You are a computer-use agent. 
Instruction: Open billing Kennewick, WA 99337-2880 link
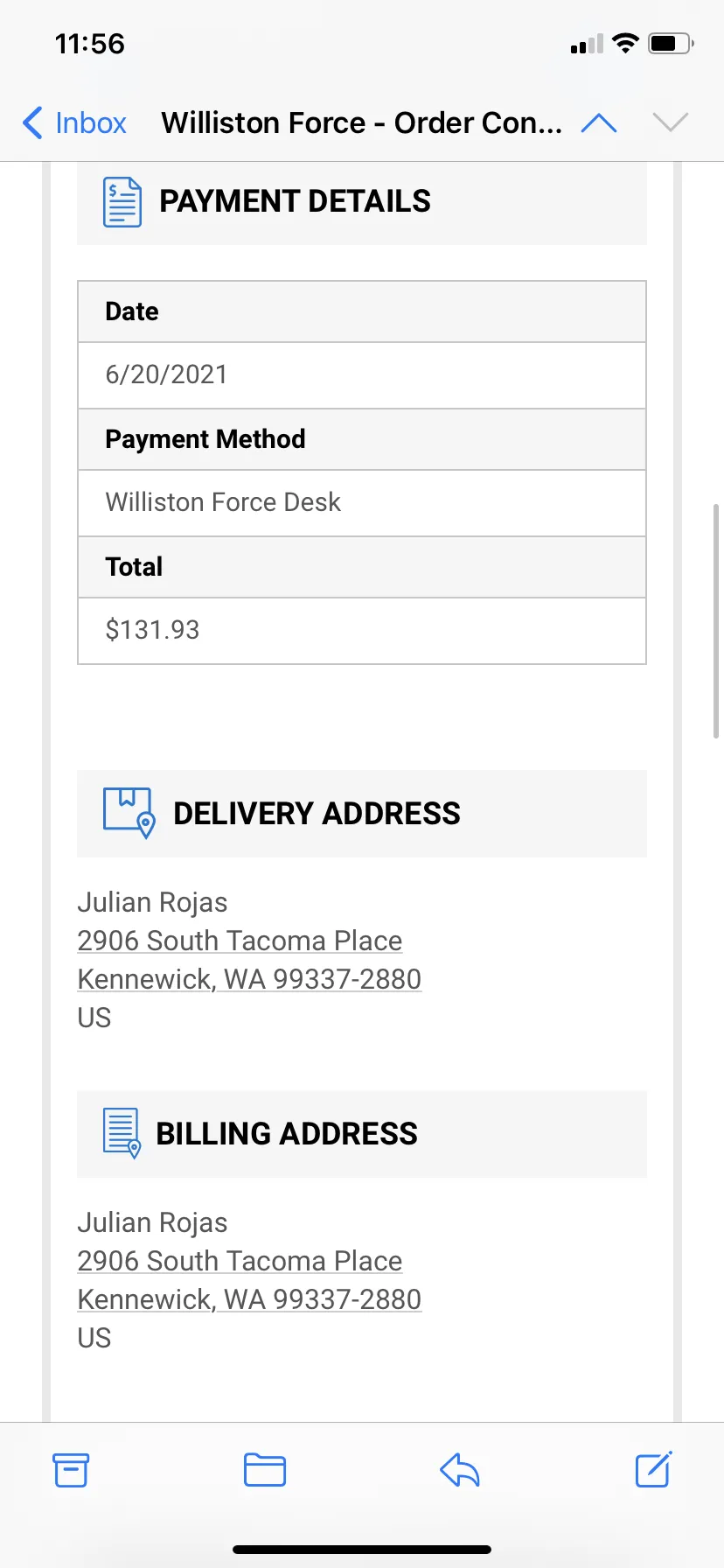(249, 1299)
